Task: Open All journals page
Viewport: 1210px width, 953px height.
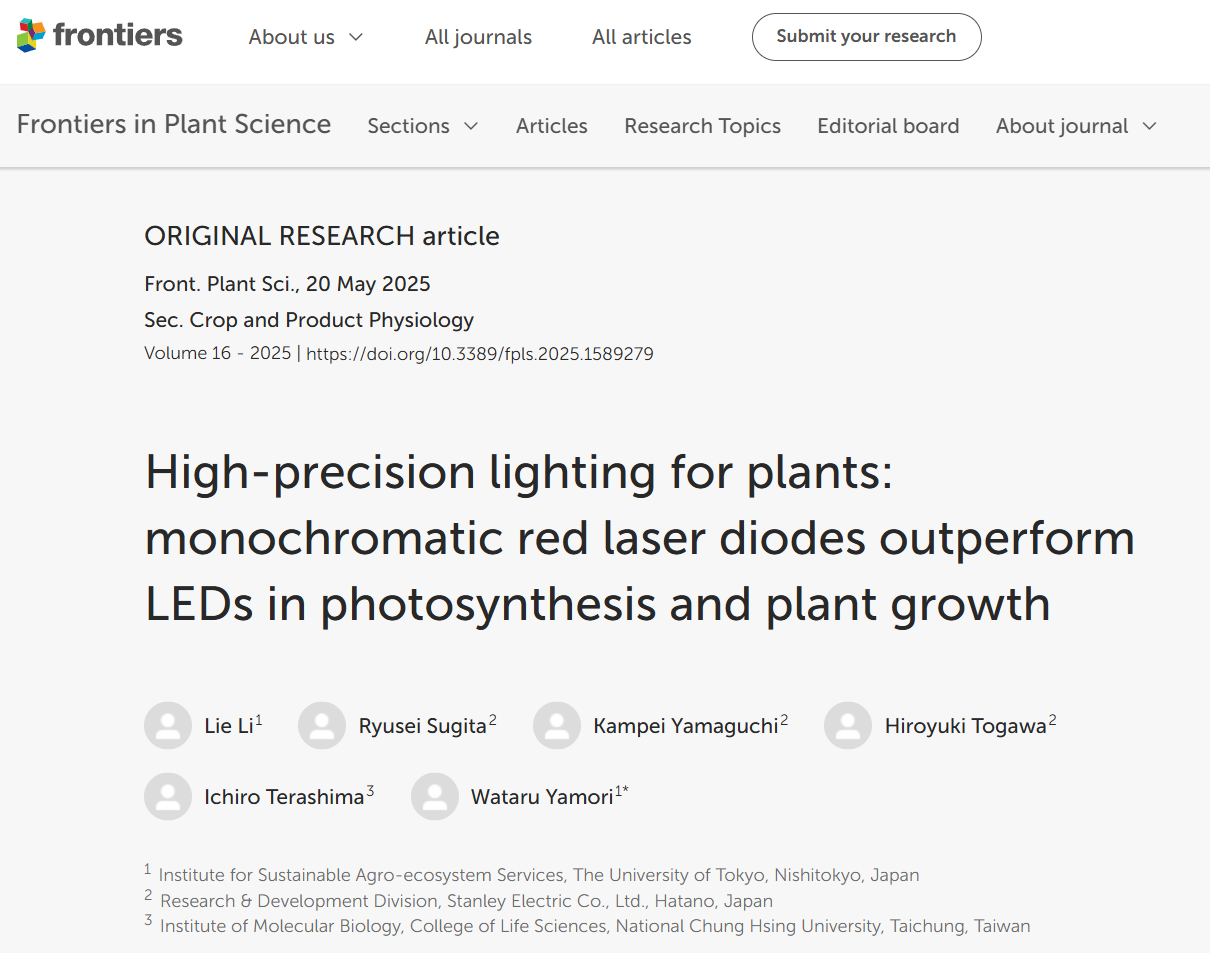Action: coord(478,37)
